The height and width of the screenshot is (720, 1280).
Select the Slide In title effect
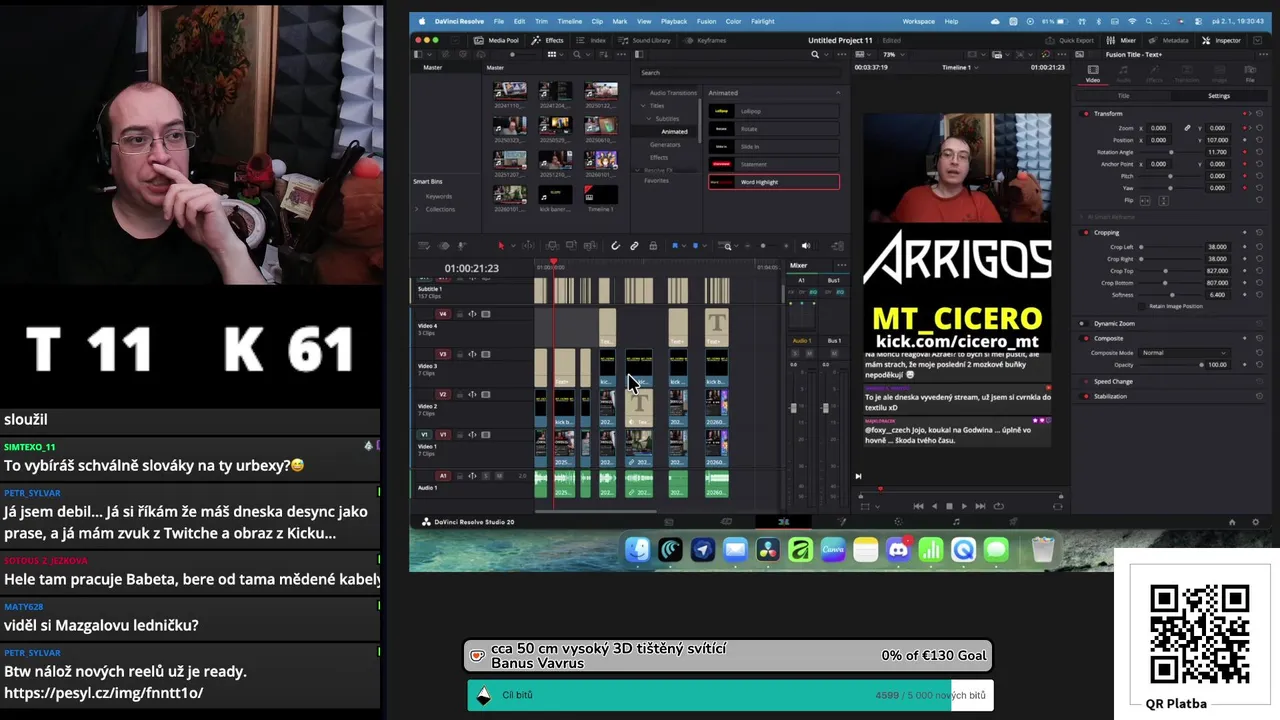click(773, 147)
